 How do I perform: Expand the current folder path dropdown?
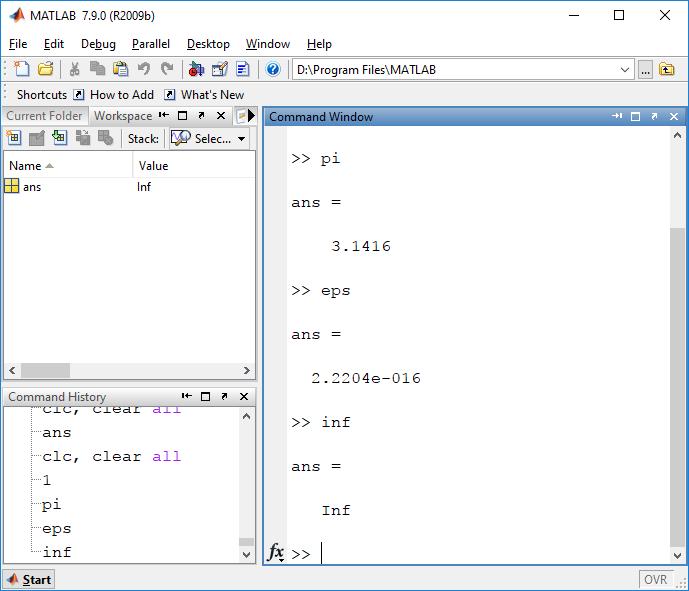click(x=624, y=70)
